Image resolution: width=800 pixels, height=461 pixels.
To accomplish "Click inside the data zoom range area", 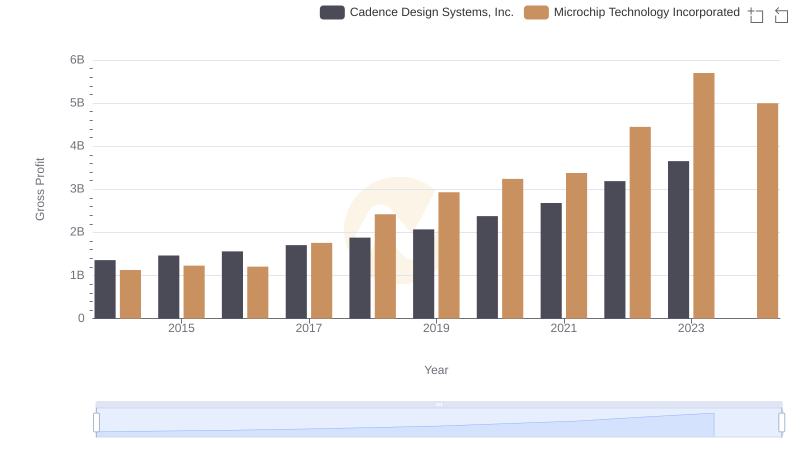I will (x=439, y=423).
